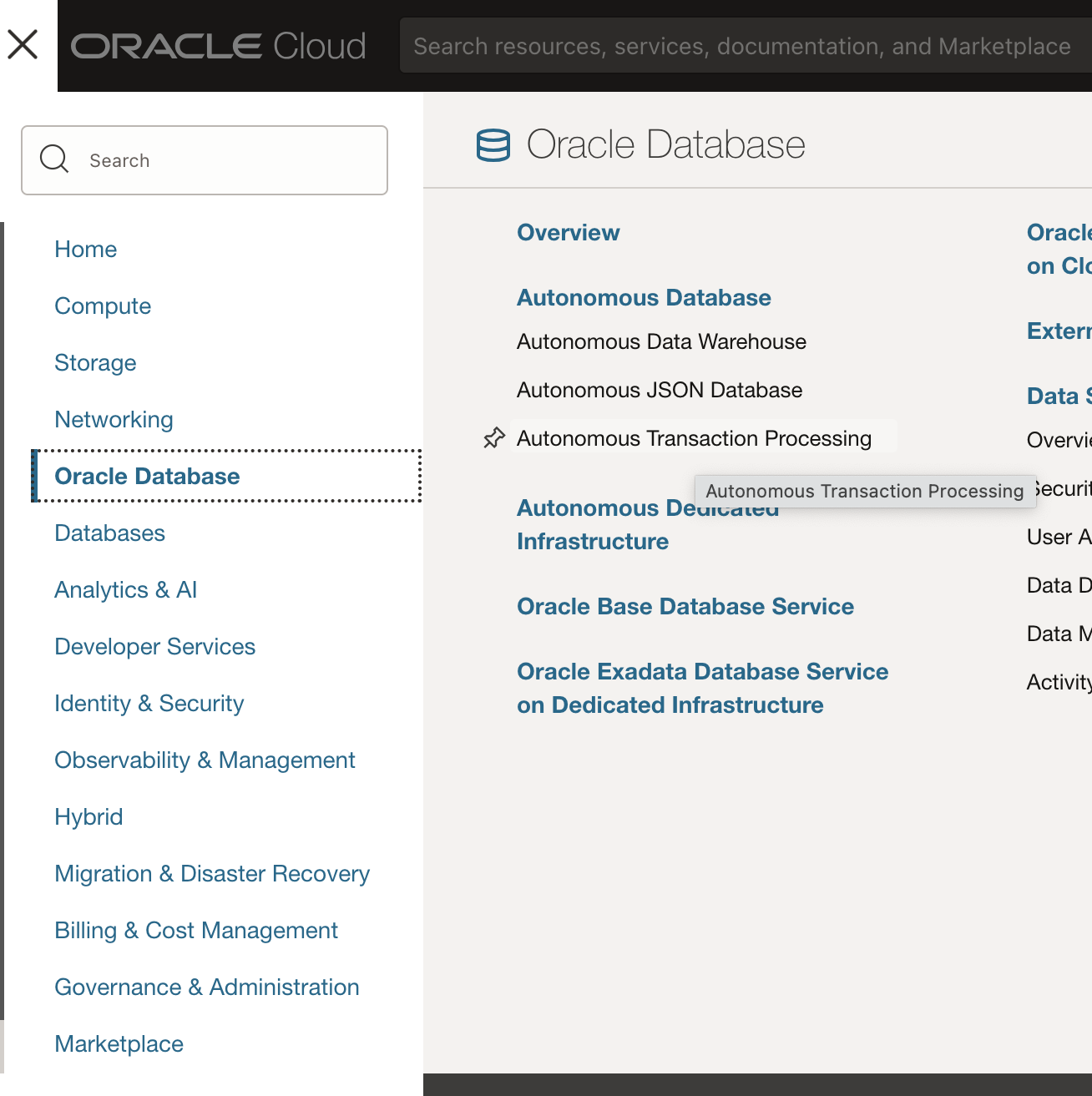Click the Oracle Database cylinder icon
Viewport: 1092px width, 1096px height.
click(493, 145)
